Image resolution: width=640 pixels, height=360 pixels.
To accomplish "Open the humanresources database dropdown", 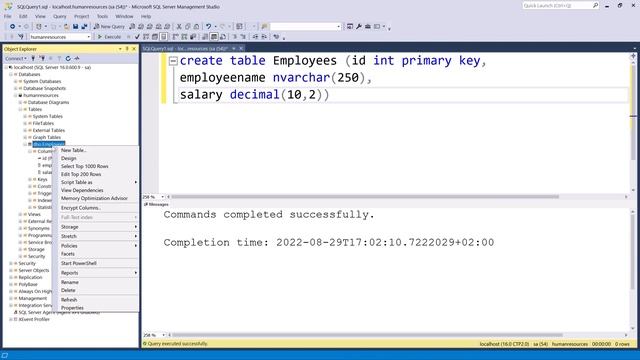I will tap(60, 37).
